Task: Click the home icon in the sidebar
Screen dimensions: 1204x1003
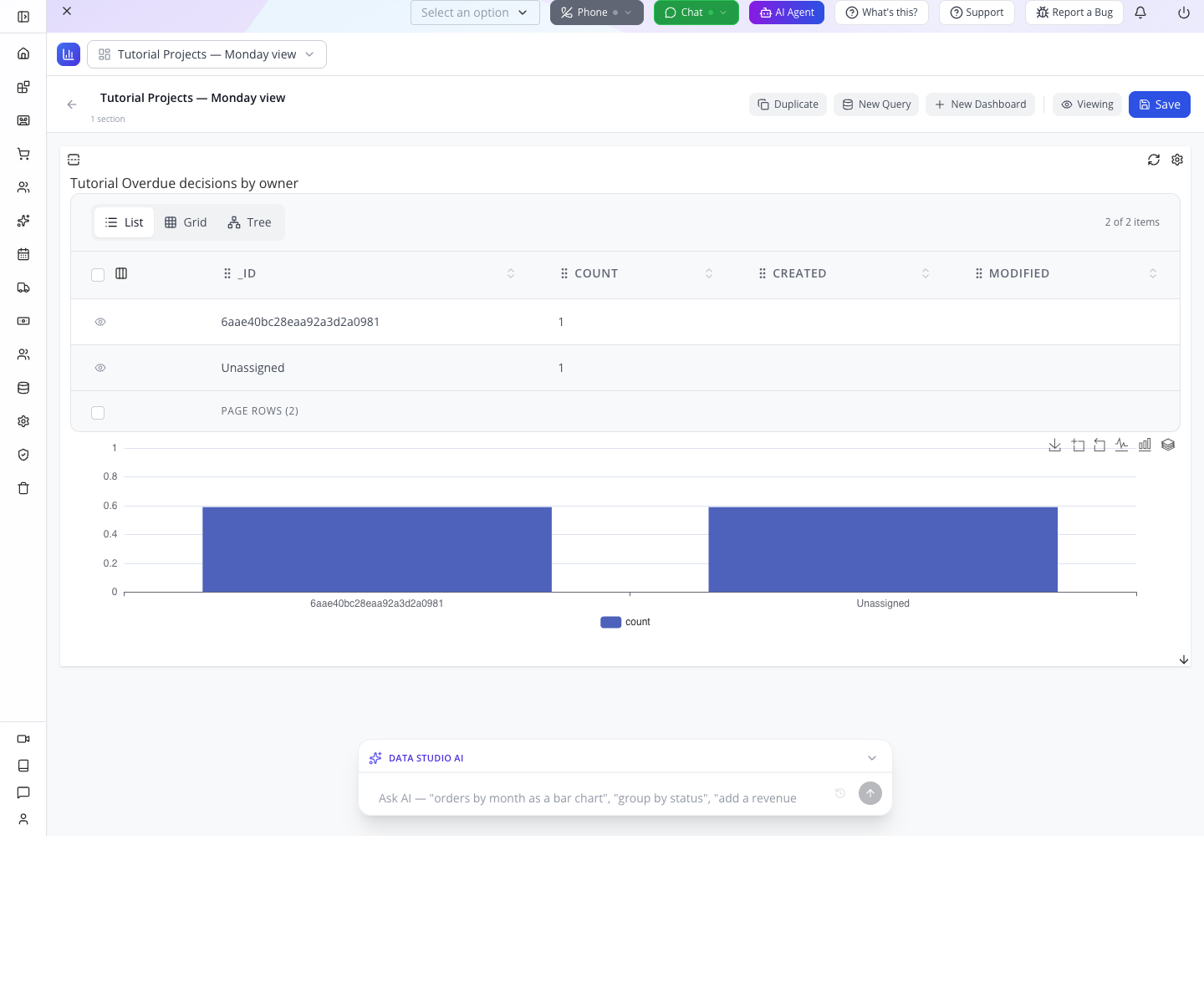Action: (x=23, y=53)
